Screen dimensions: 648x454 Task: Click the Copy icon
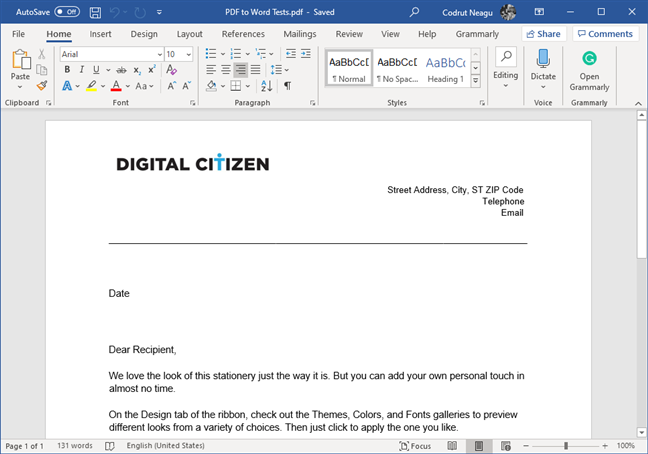pos(41,70)
